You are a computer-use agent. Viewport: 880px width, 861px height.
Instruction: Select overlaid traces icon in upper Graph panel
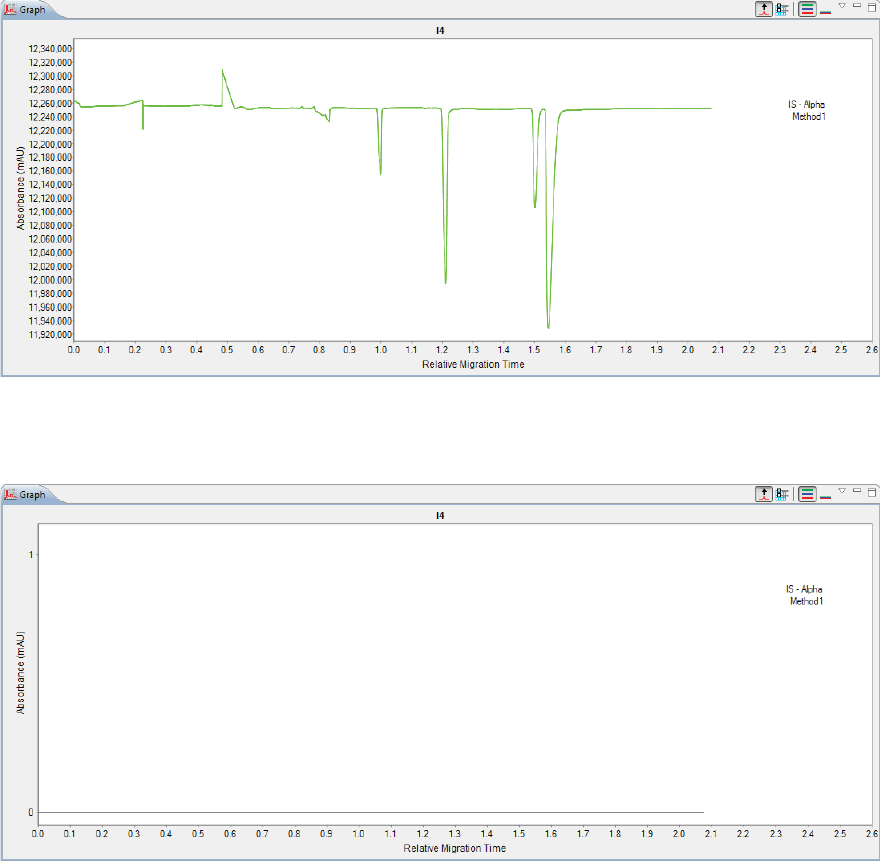[x=826, y=11]
